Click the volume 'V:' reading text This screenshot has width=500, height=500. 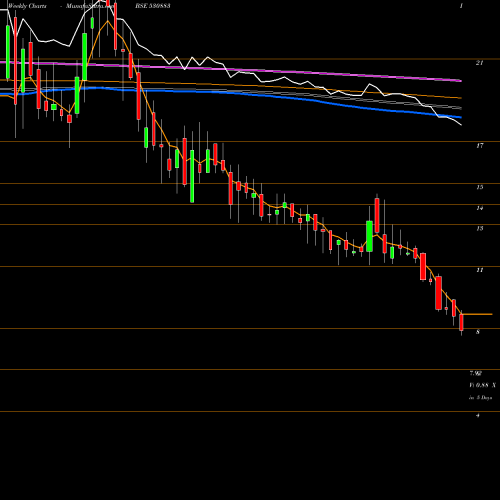[x=482, y=385]
